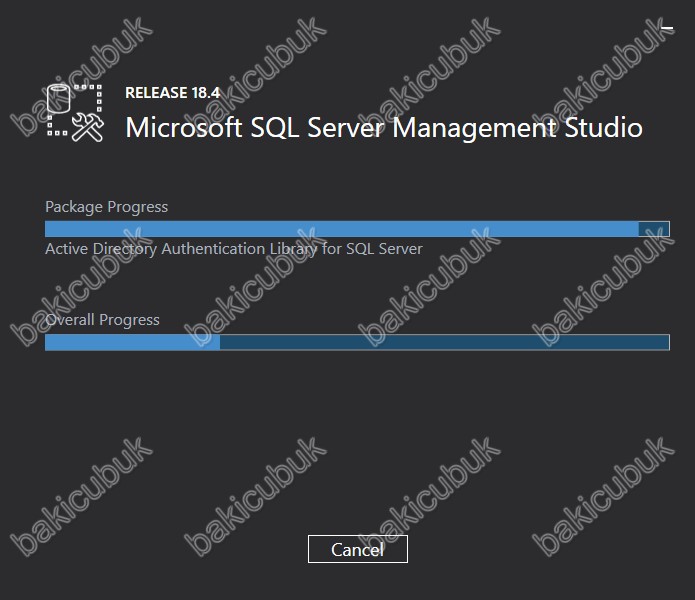Click the unfilled part of Overall Progress bar
This screenshot has width=695, height=600.
[x=445, y=342]
